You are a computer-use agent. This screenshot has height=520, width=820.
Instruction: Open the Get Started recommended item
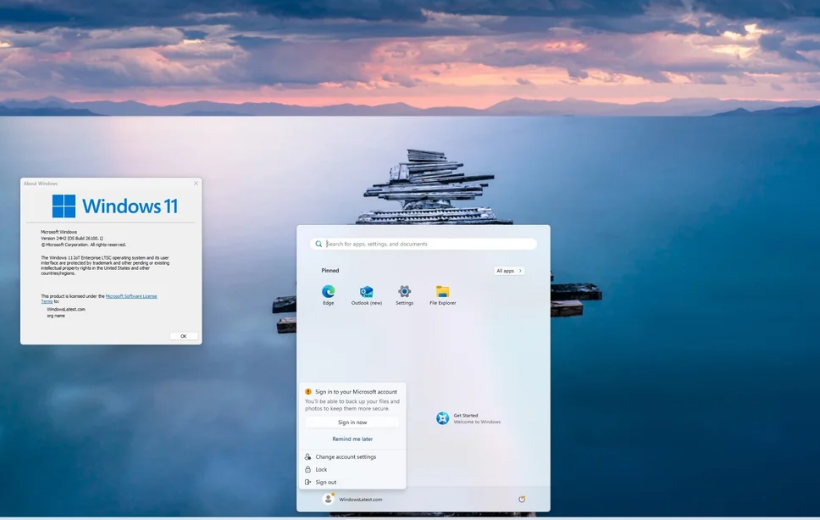click(x=468, y=418)
